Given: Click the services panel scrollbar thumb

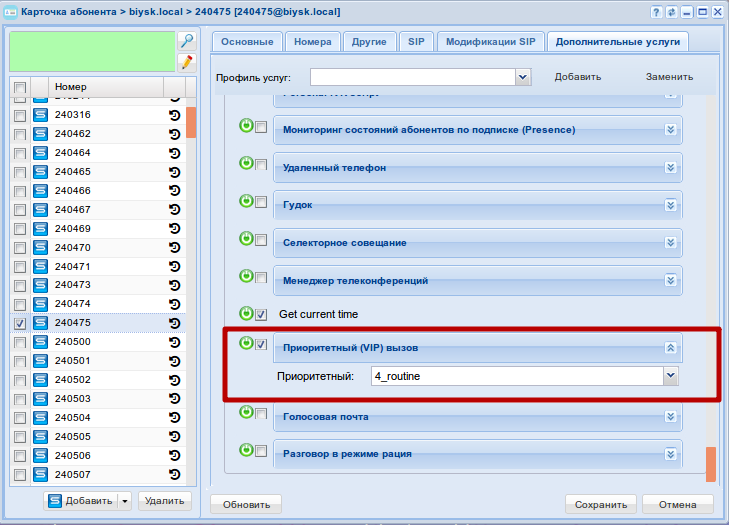Looking at the screenshot, I should tap(710, 464).
